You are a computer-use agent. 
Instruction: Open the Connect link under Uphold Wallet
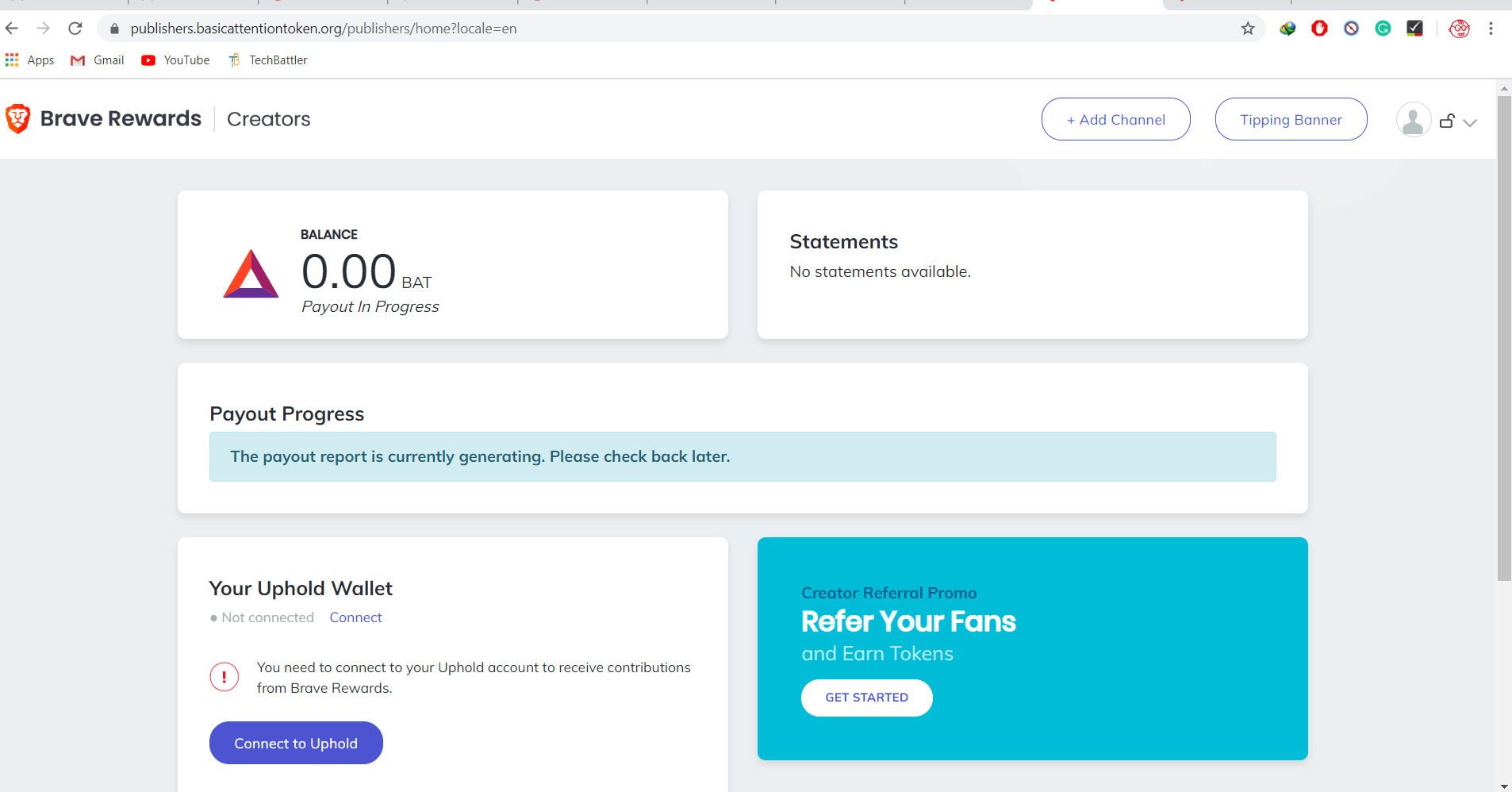[x=355, y=617]
